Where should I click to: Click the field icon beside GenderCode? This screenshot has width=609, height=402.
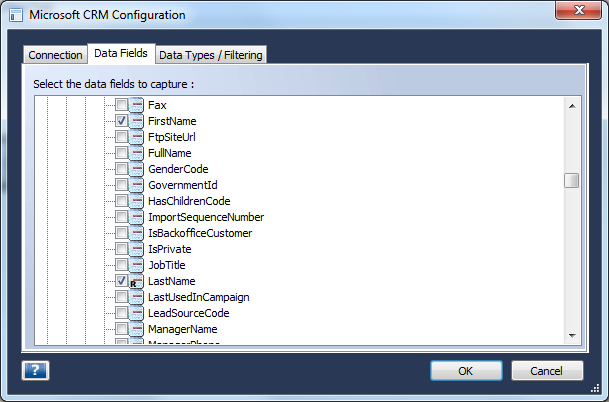pos(136,169)
